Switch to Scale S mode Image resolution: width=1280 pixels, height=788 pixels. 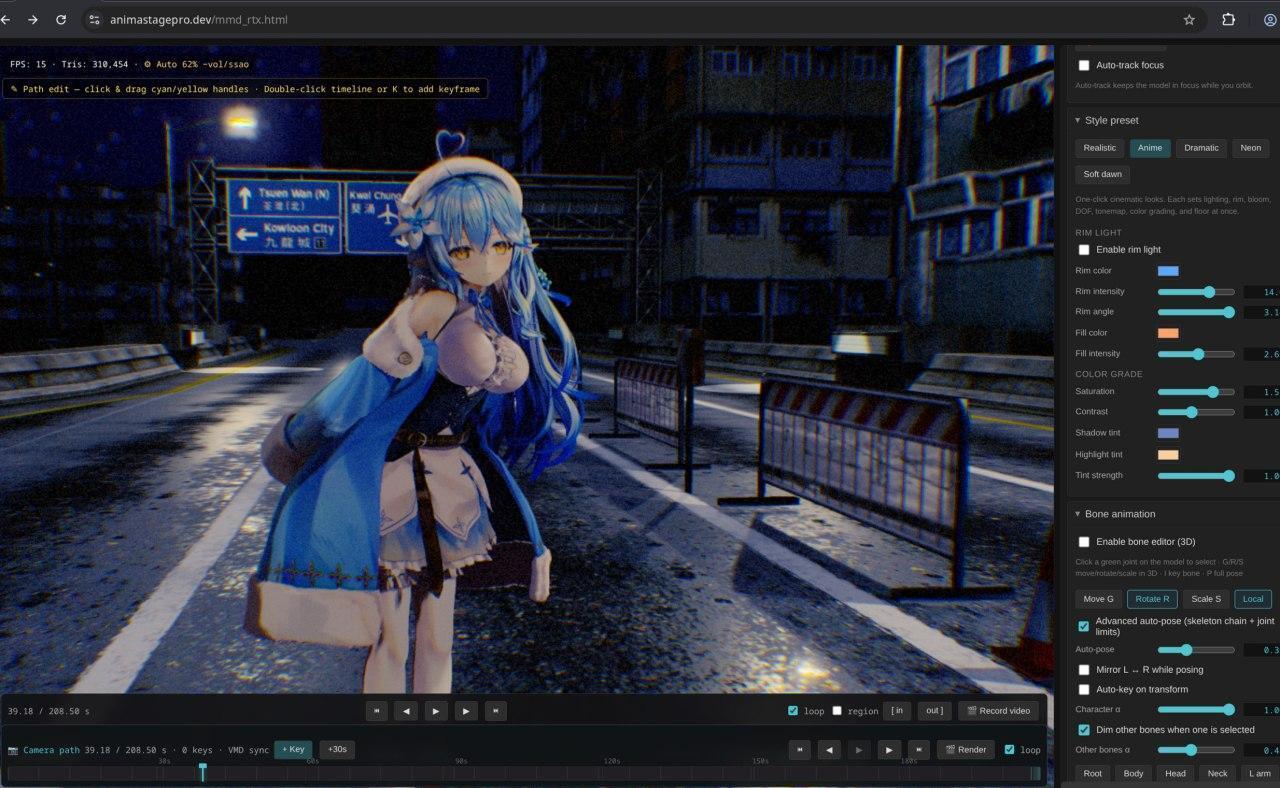coord(1206,599)
